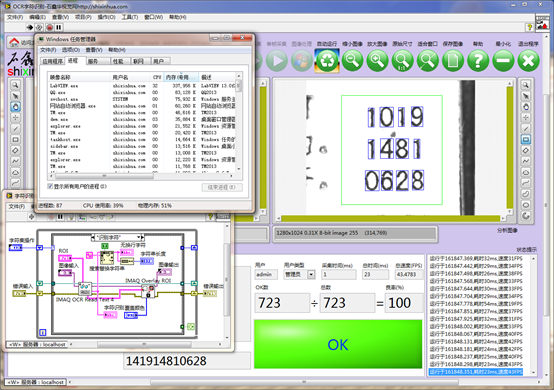The image size is (554, 390).
Task: Click the greyed-out play triangle button
Action: coord(277,61)
